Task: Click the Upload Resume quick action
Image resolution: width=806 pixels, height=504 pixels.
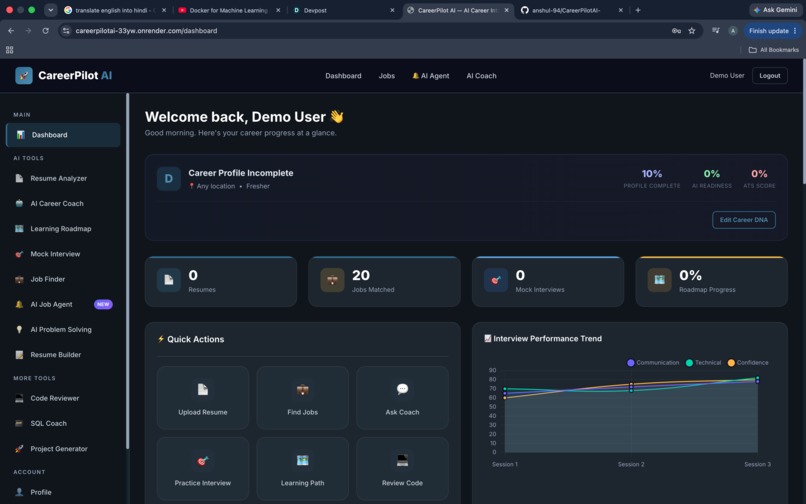Action: pos(203,398)
